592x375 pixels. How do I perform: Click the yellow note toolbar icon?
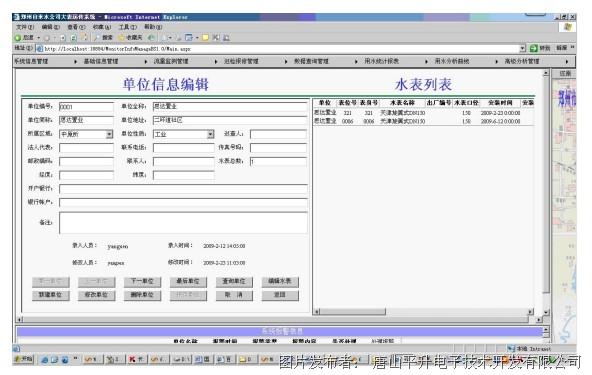[x=205, y=37]
